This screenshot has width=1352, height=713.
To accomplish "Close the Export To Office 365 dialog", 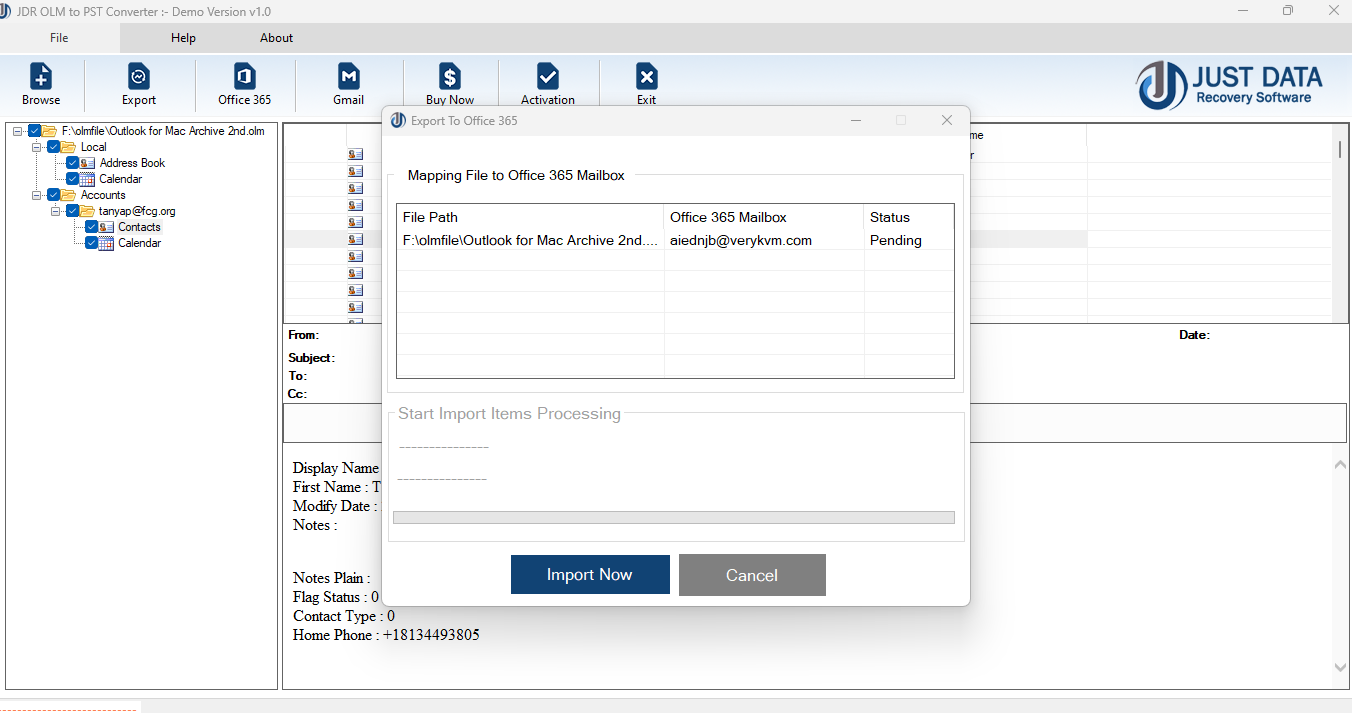I will 946,121.
